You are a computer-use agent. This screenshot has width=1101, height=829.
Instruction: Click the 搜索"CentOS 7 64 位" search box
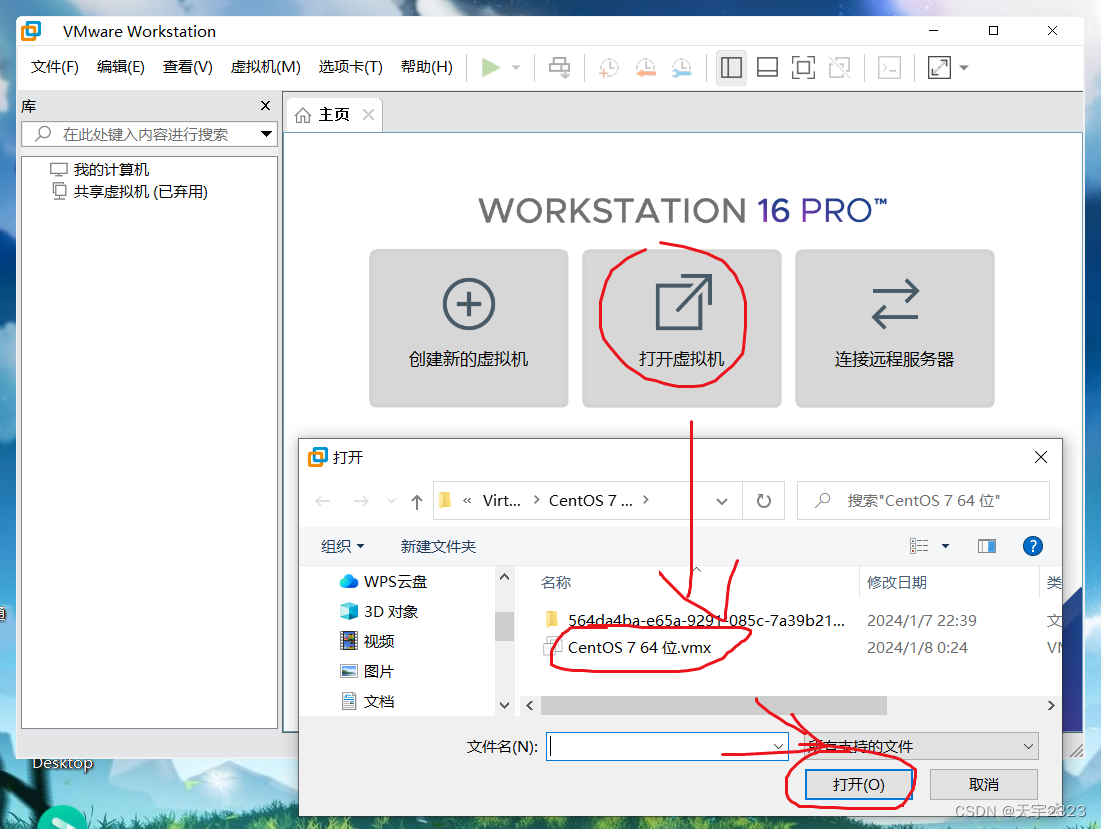coord(923,500)
